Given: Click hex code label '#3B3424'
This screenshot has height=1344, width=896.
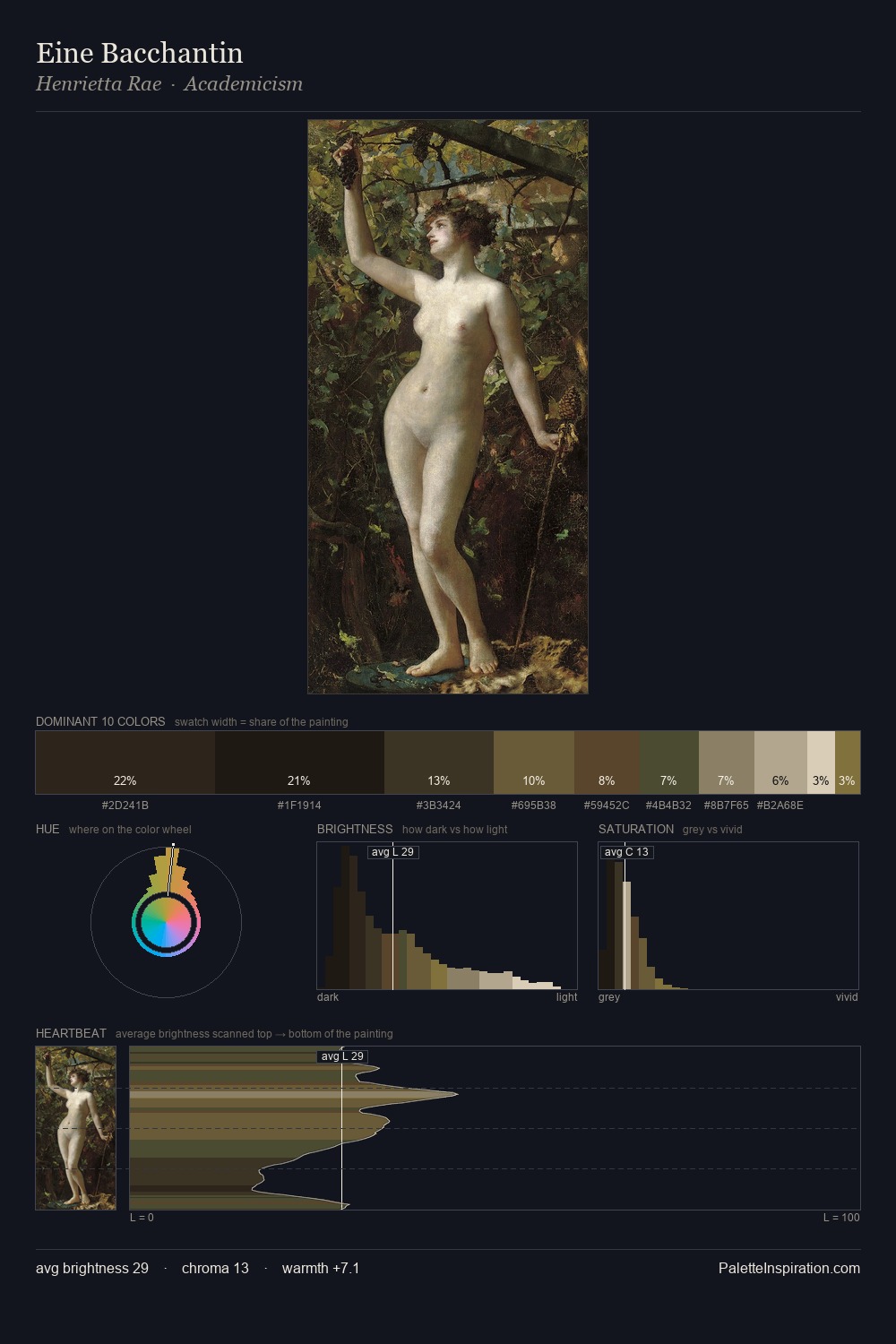Looking at the screenshot, I should [439, 806].
